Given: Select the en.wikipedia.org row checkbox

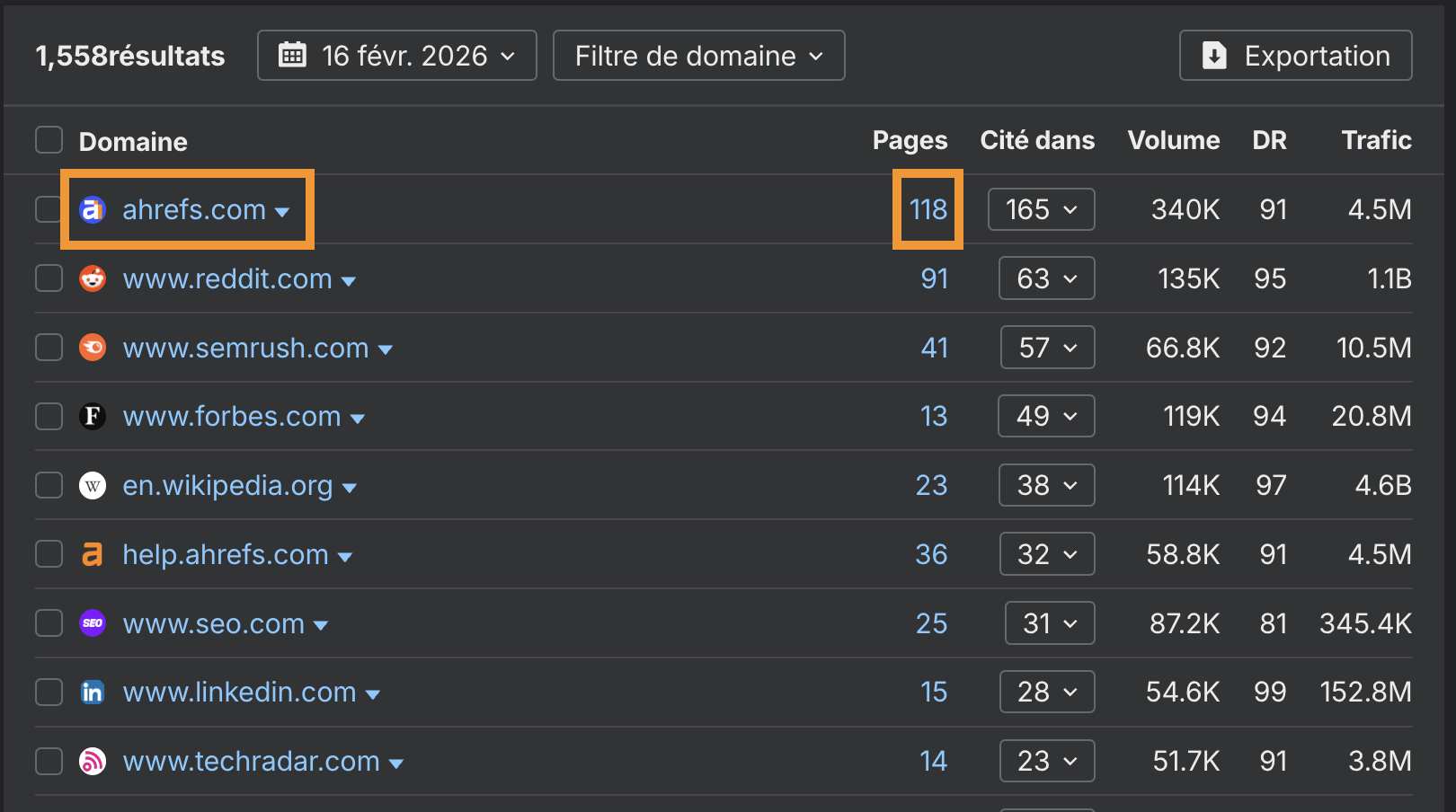Looking at the screenshot, I should coord(49,485).
